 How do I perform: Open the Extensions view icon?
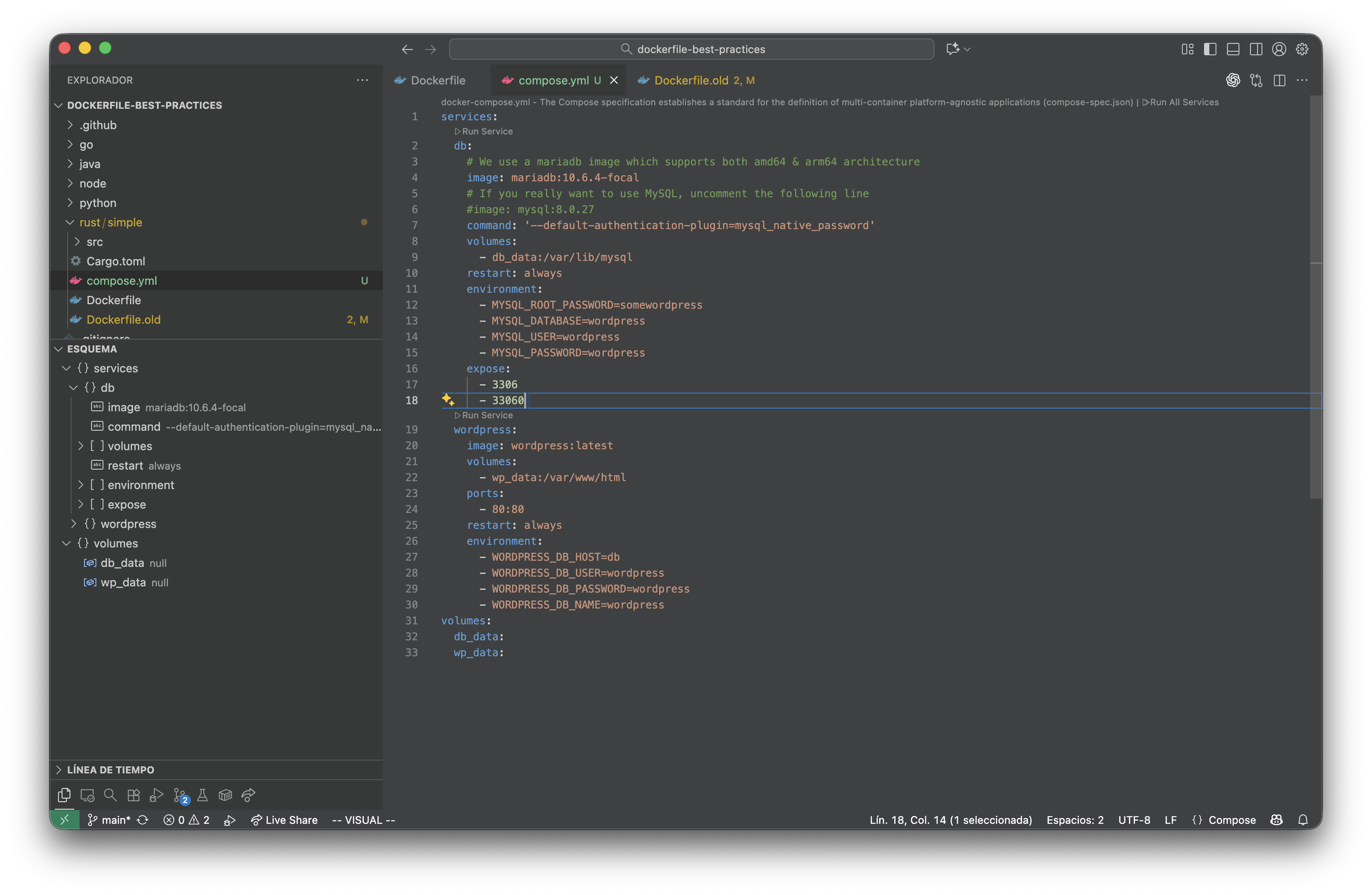(133, 795)
